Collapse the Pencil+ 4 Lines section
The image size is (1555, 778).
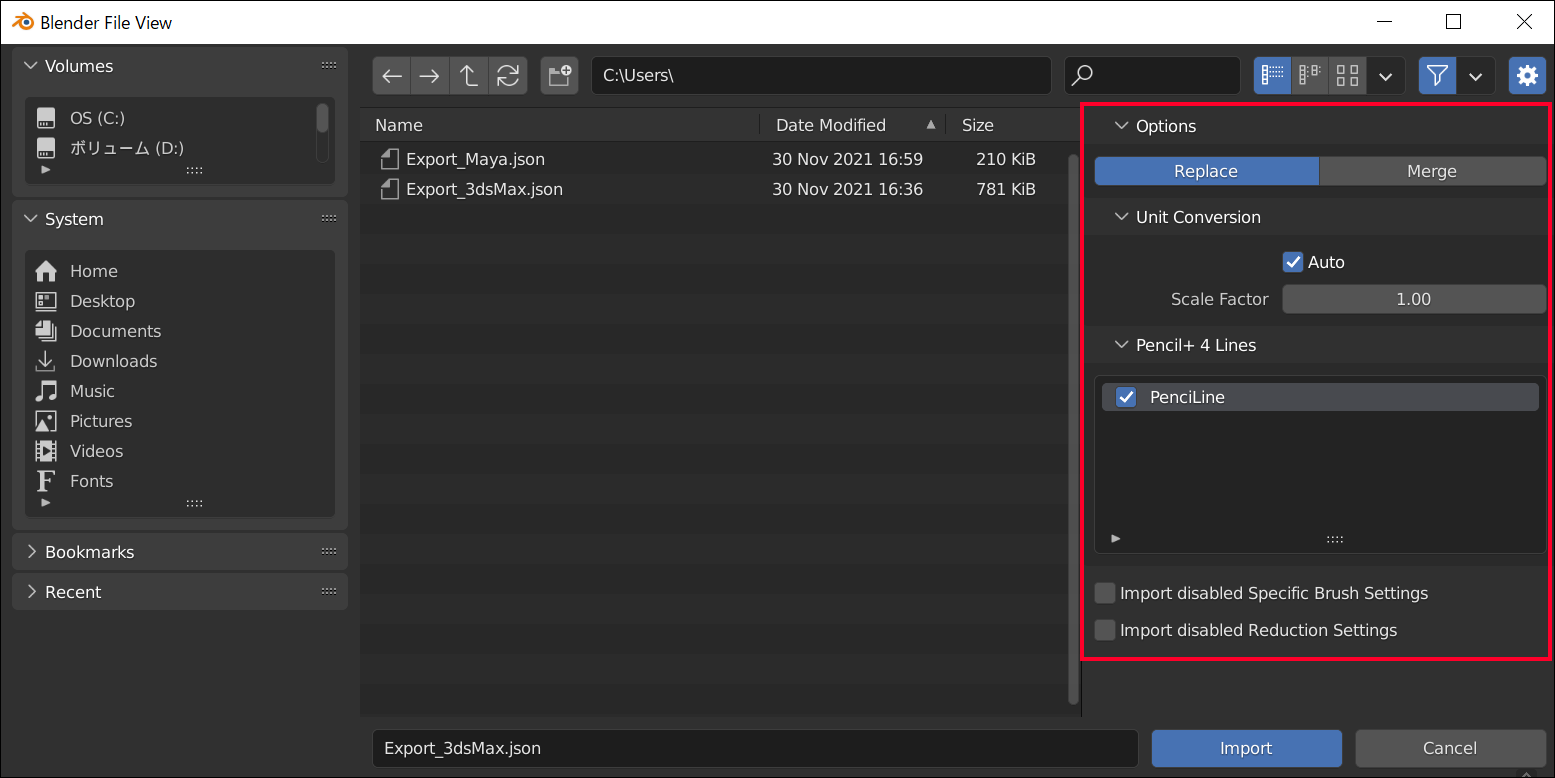[x=1121, y=345]
